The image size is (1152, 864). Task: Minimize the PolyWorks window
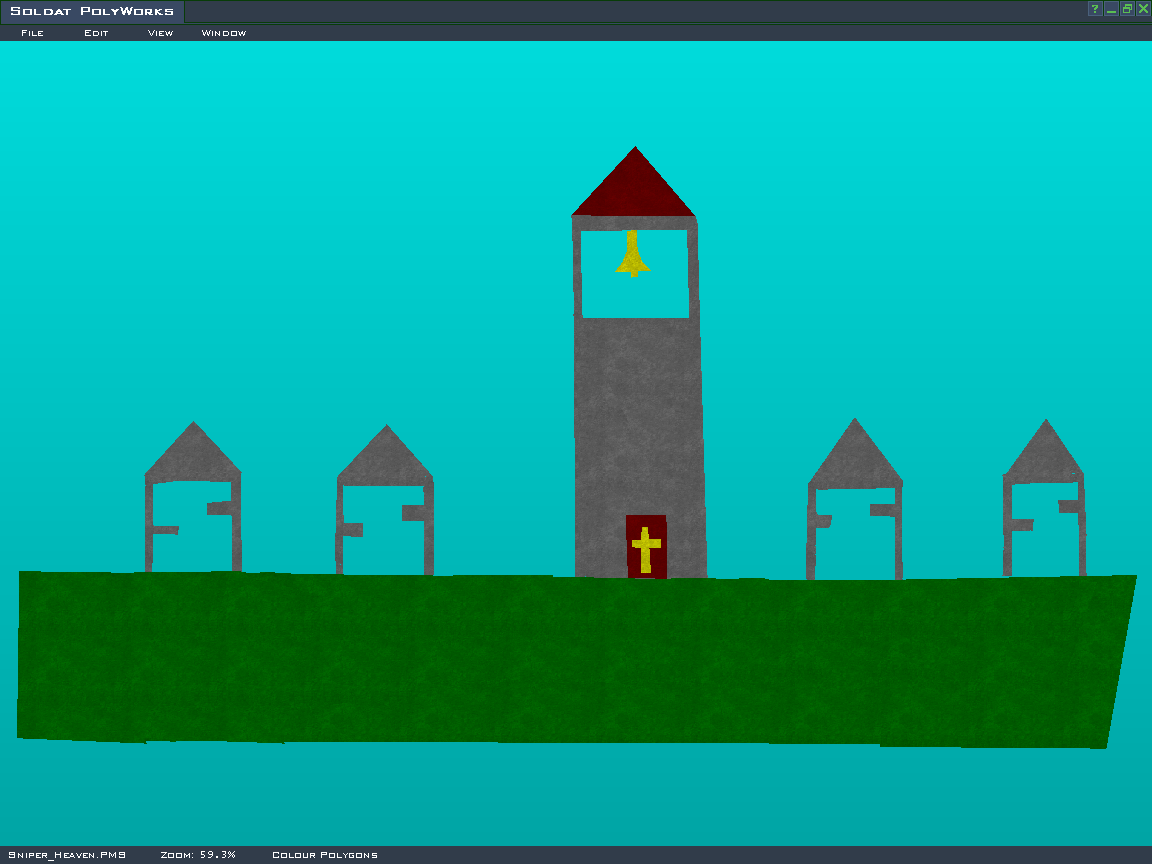coord(1111,9)
